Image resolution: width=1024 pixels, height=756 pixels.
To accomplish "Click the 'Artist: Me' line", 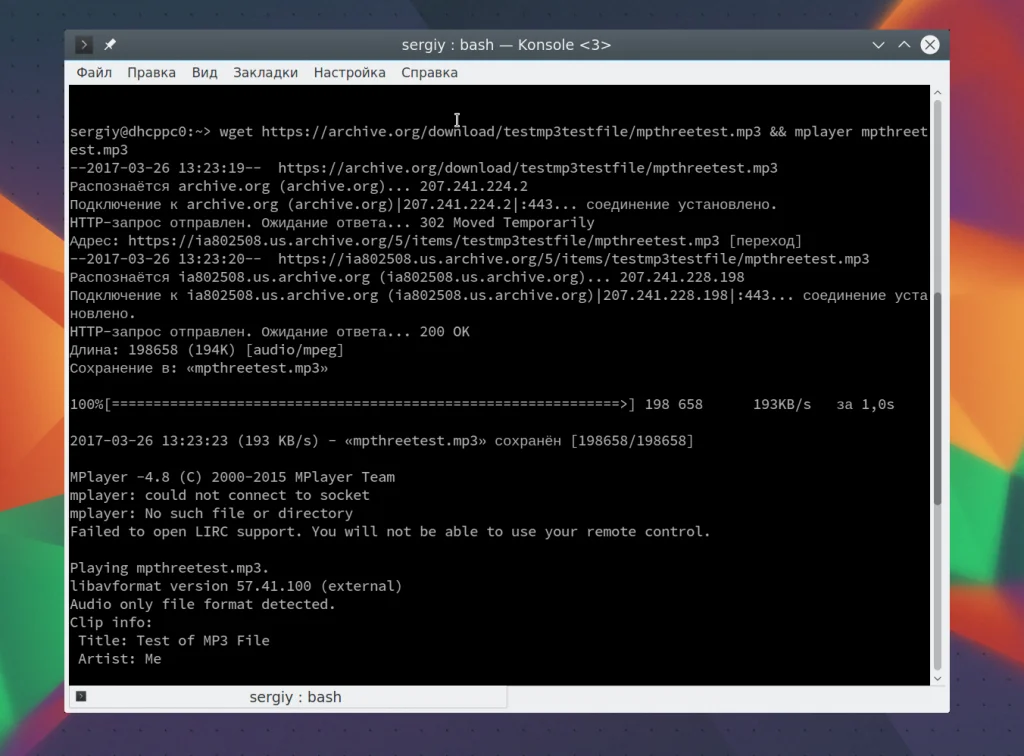I will (x=120, y=659).
